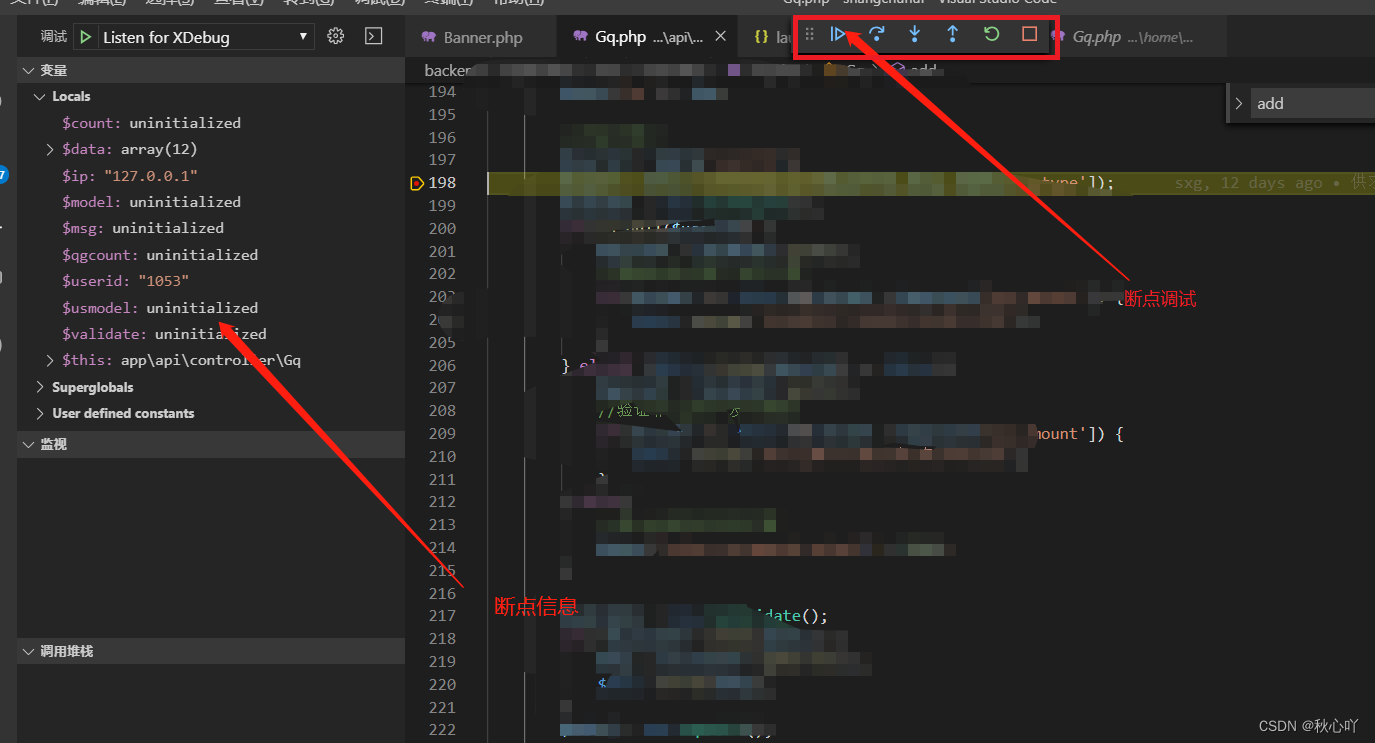Restart the debug session
The image size is (1375, 743).
click(991, 34)
